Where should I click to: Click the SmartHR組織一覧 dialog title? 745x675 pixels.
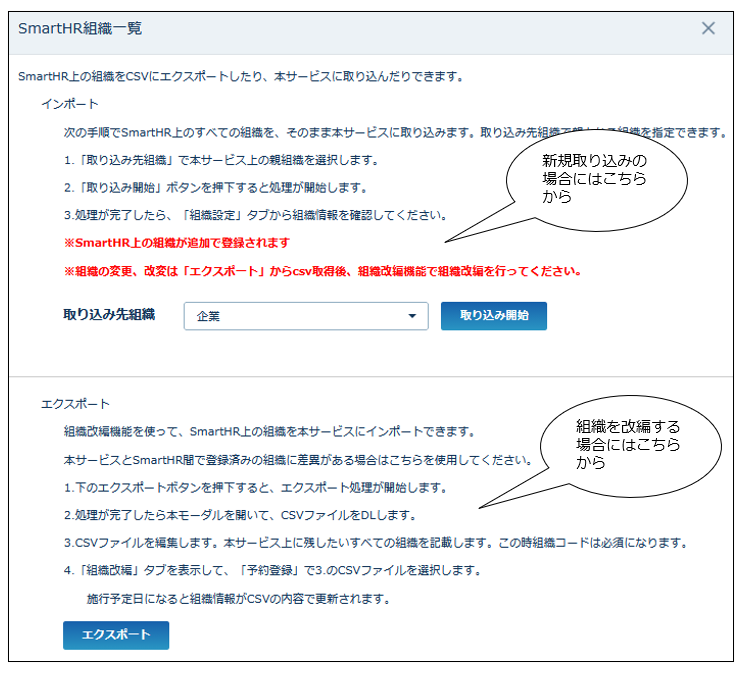(x=80, y=29)
